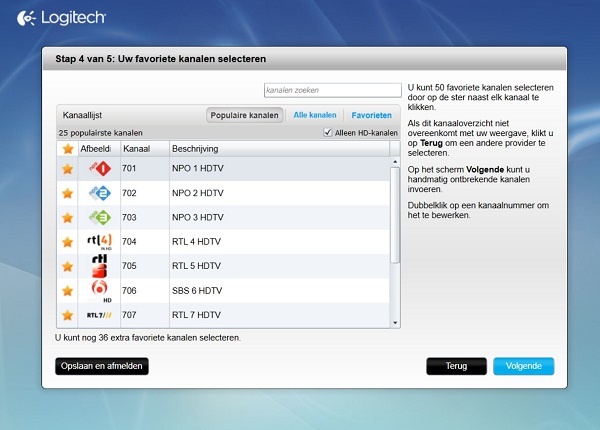
Task: Toggle favorite star for RTL 7 HDTV
Action: [x=68, y=315]
